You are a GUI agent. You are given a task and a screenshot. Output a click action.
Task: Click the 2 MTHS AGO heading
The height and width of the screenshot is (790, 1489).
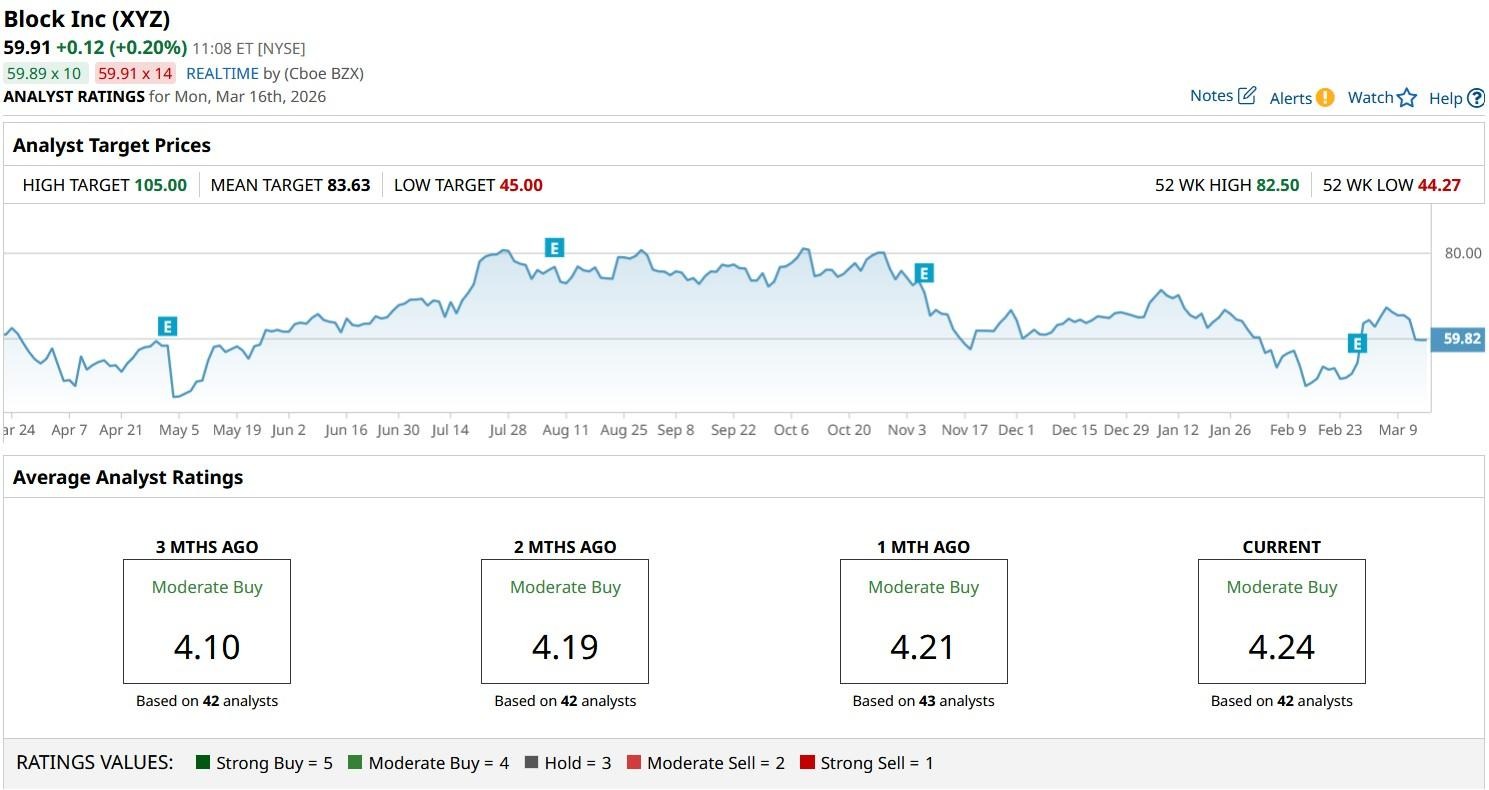pos(565,547)
